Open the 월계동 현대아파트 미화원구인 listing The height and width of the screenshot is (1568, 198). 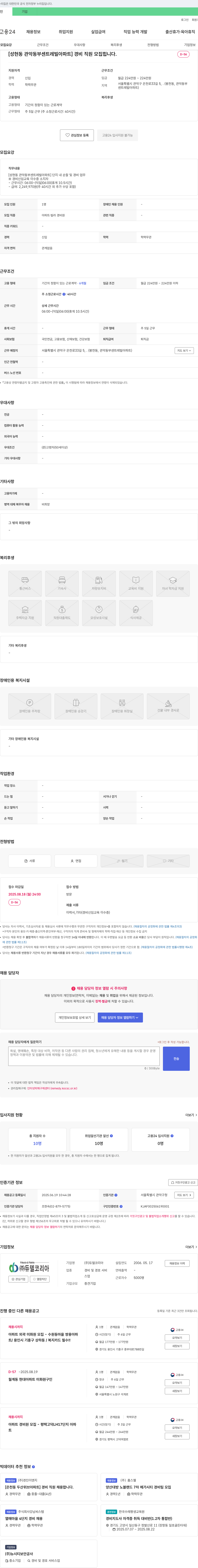tap(30, 1379)
